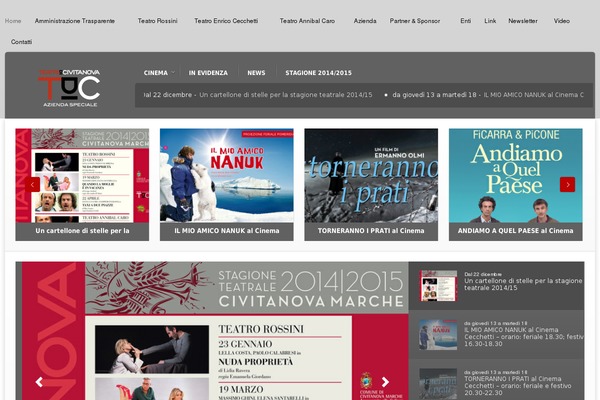Viewport: 600px width, 400px height.
Task: Click the Nuda Proprietà stage photo in banner
Action: coord(152,349)
